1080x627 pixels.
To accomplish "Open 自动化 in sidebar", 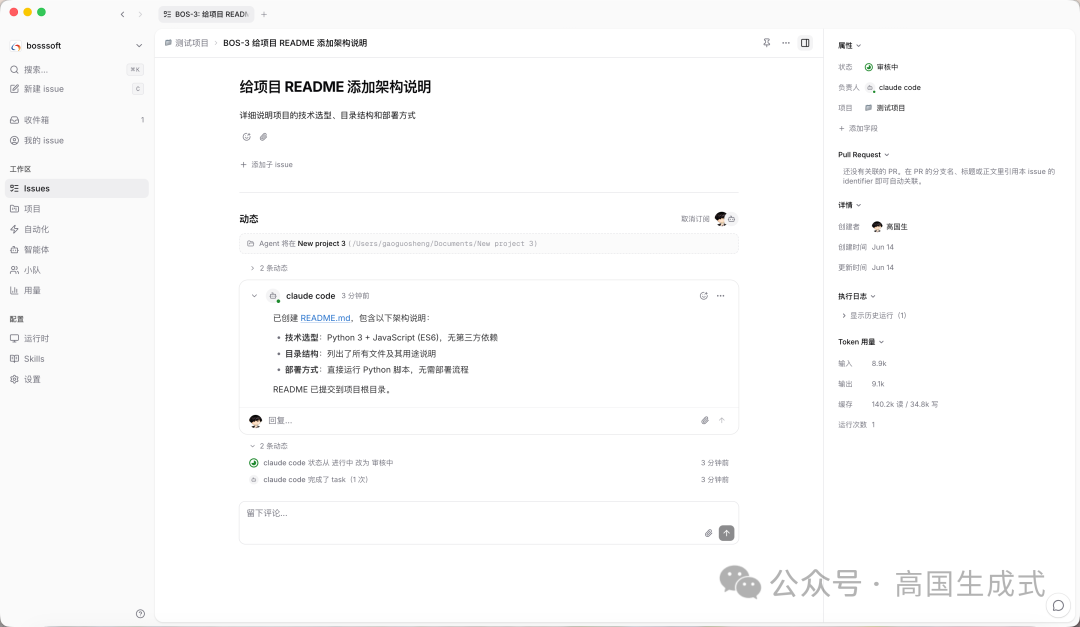I will [76, 229].
